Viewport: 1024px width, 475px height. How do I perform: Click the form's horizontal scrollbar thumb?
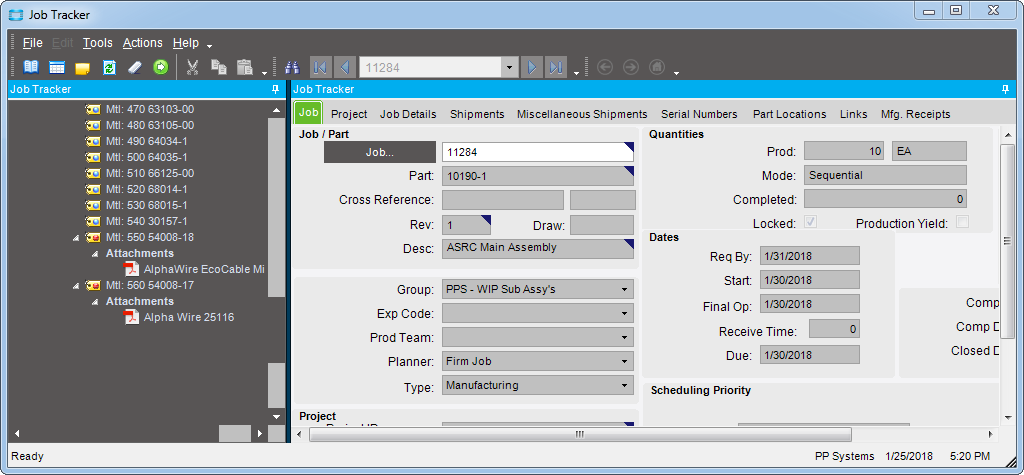pos(578,434)
